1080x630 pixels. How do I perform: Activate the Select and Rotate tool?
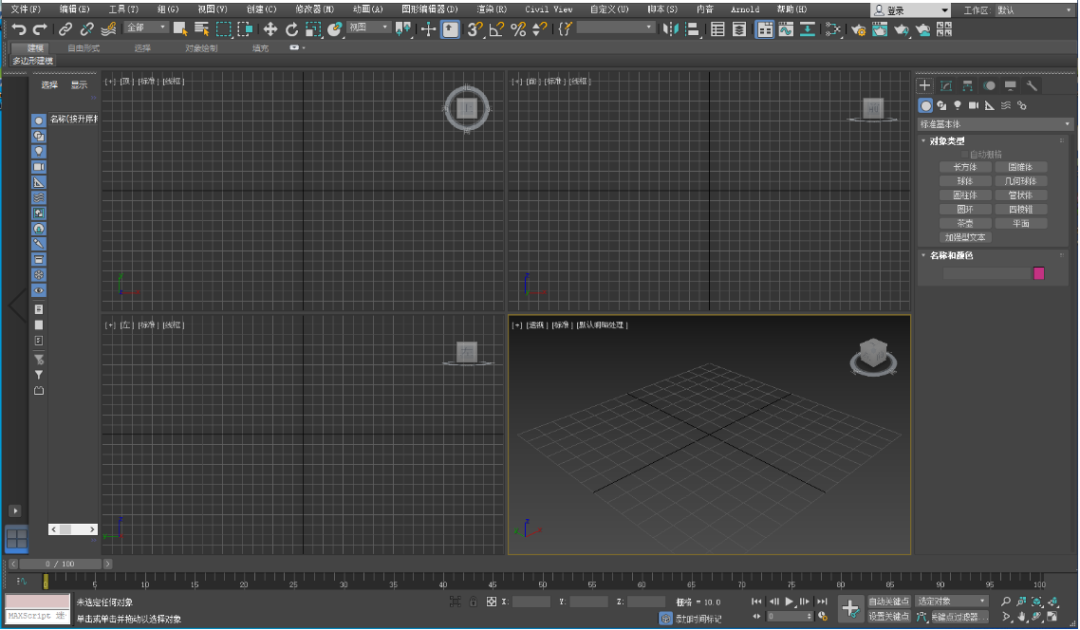click(292, 29)
